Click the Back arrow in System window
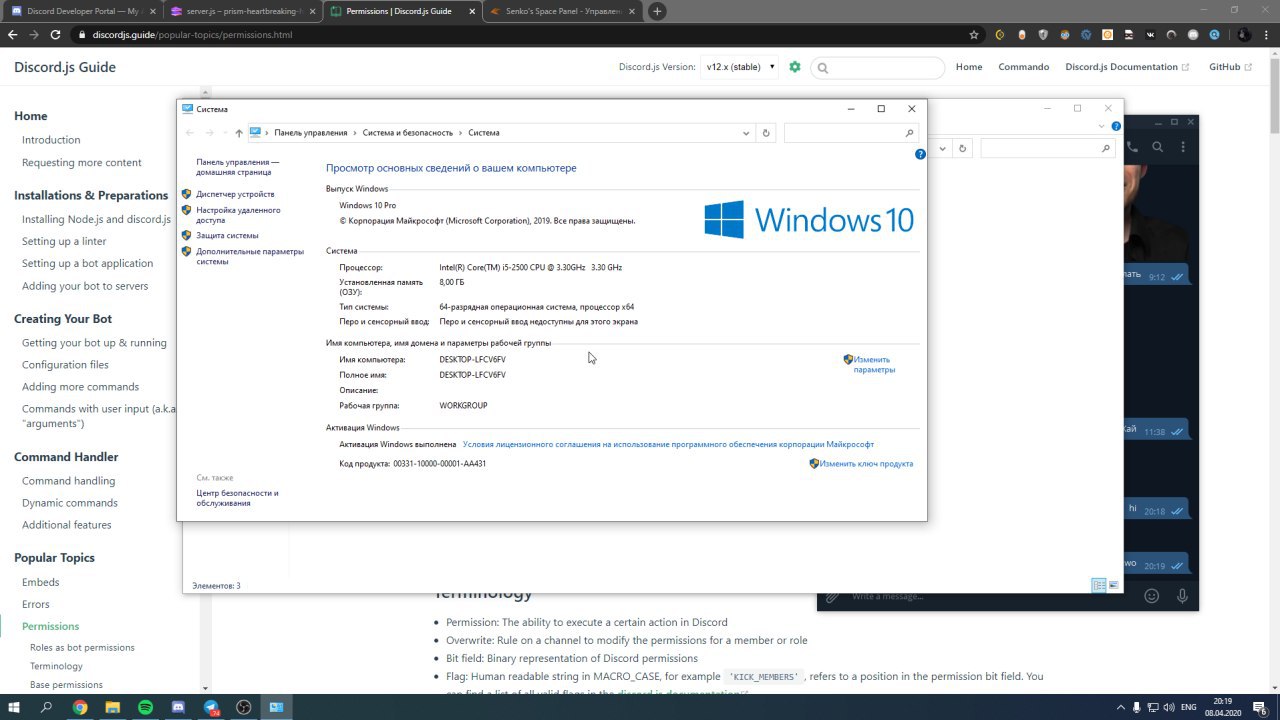The image size is (1280, 720). point(190,133)
